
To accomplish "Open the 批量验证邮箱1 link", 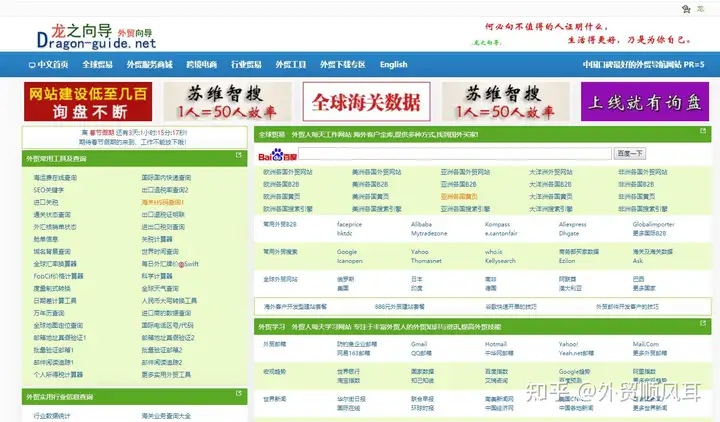I will coord(53,350).
